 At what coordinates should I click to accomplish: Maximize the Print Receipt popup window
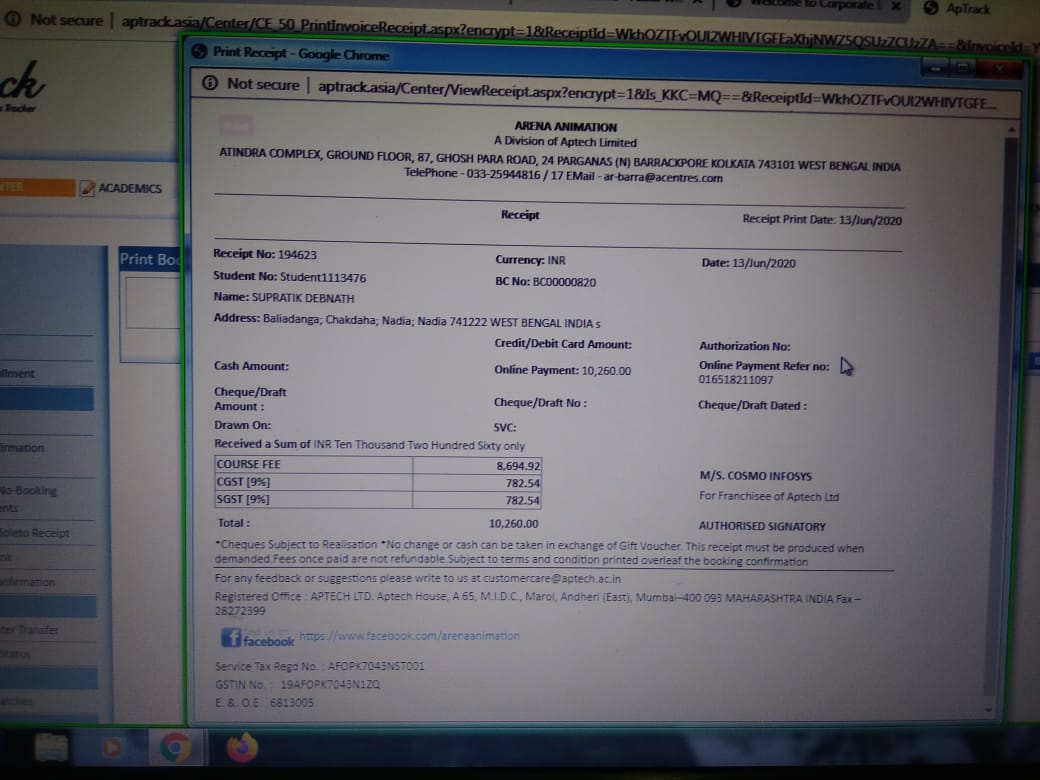click(964, 68)
